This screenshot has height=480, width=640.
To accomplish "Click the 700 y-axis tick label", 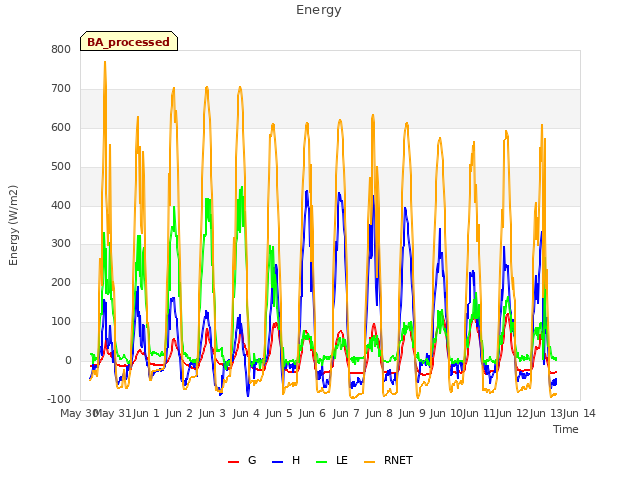I will coord(61,89).
